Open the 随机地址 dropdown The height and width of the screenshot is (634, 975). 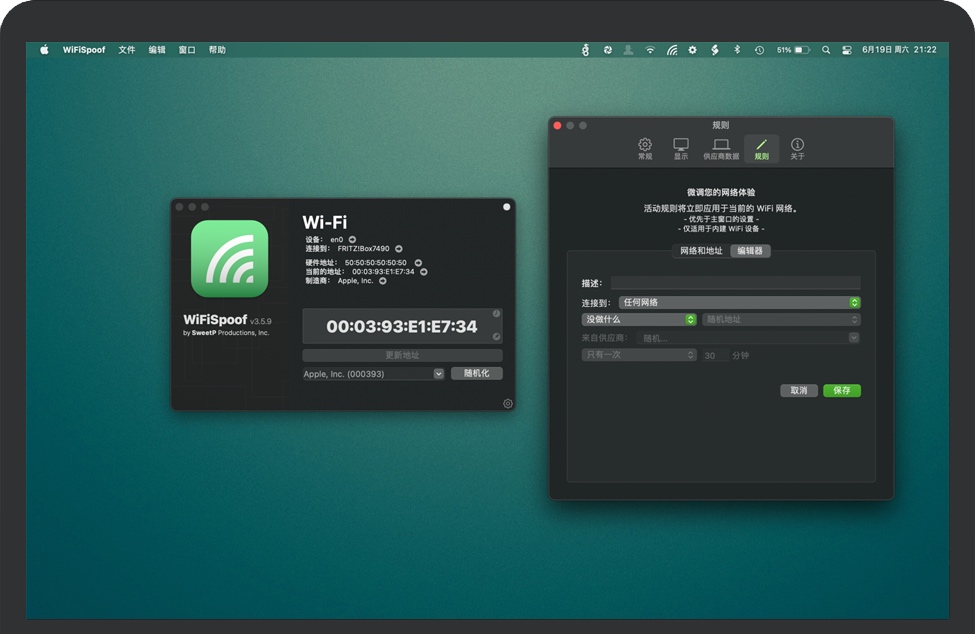coord(781,319)
